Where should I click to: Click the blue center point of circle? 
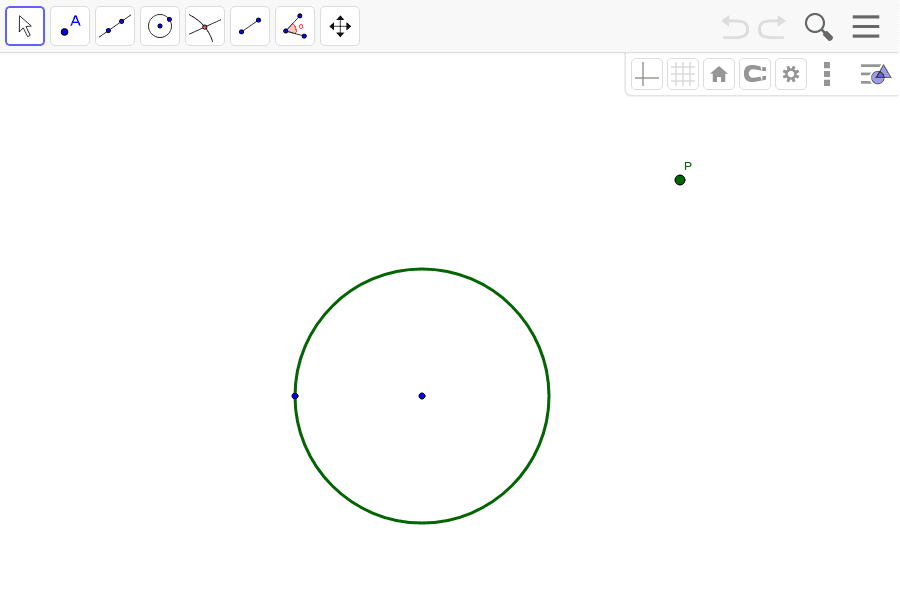point(422,396)
